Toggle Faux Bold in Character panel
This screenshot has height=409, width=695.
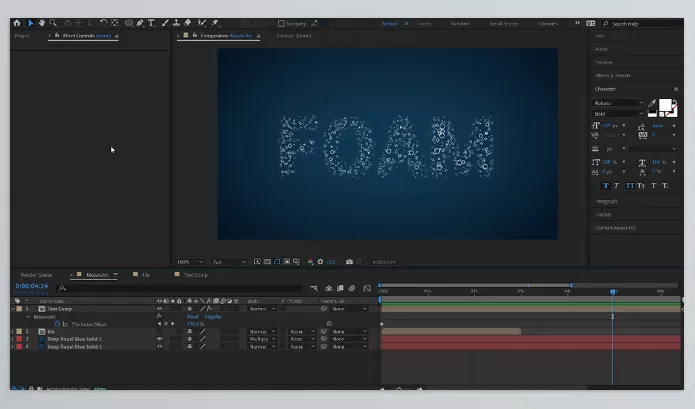(x=605, y=186)
